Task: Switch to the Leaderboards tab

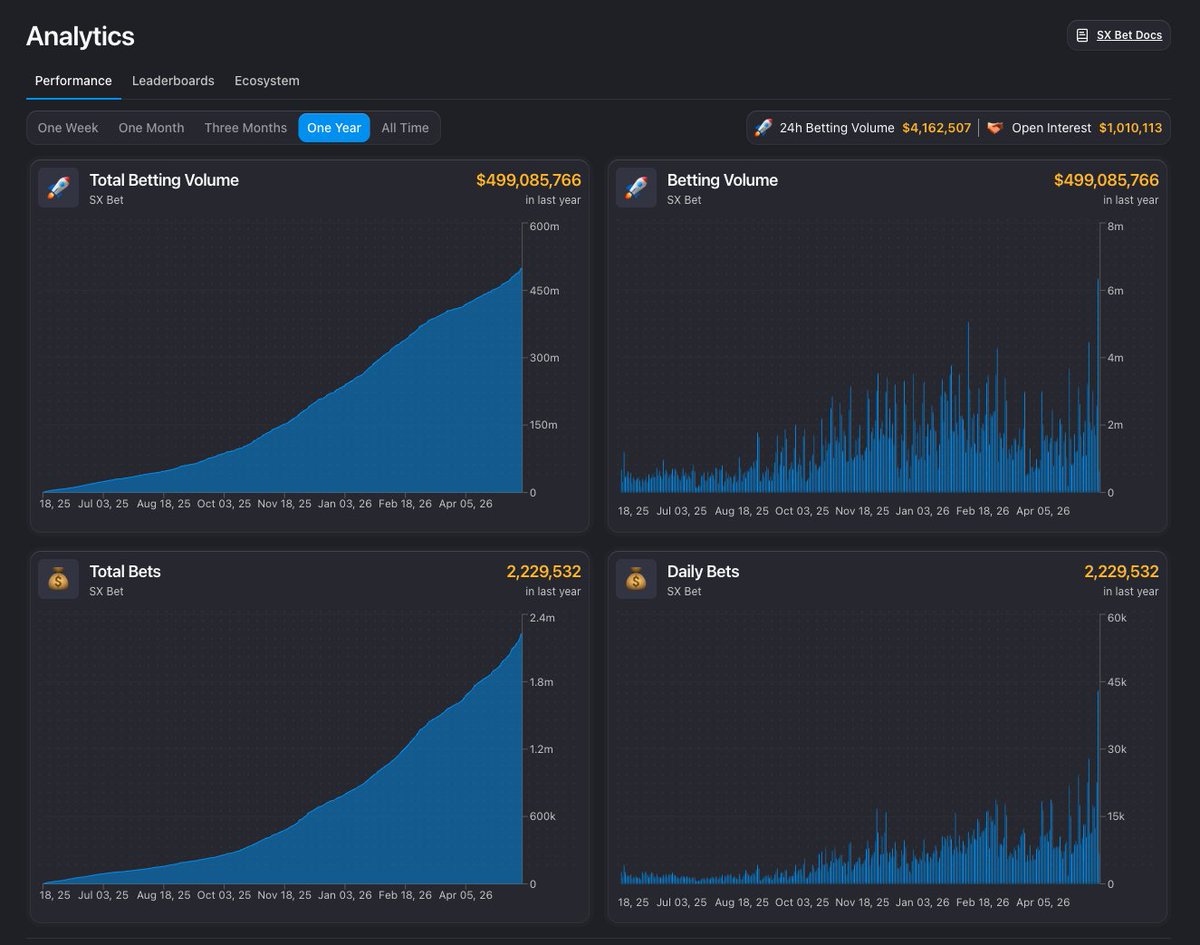Action: 173,81
